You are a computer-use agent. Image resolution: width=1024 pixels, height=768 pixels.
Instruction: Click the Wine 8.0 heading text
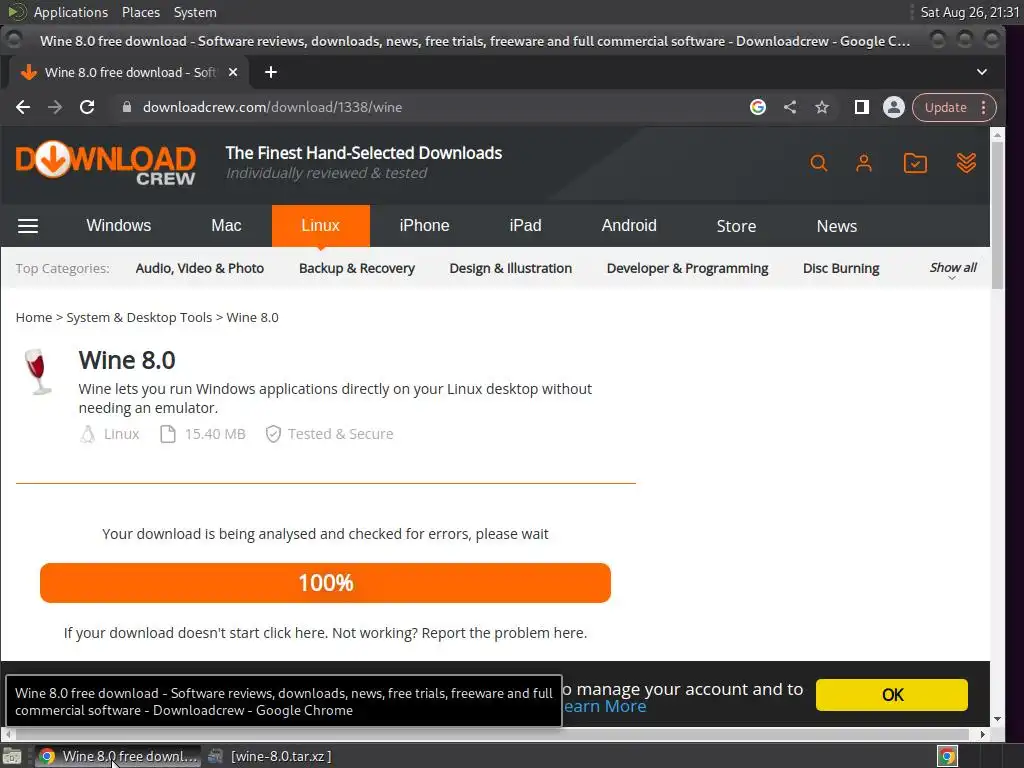(x=127, y=360)
